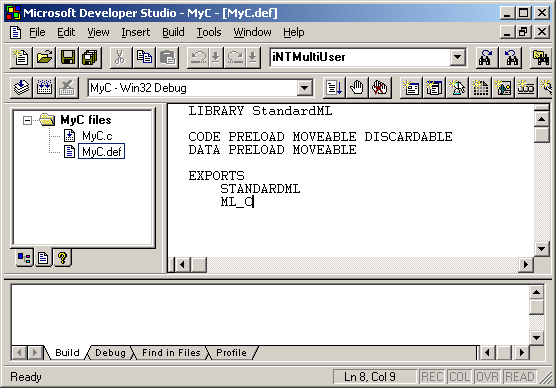Viewport: 556px width, 388px height.
Task: Click output tabs scroll-right arrow button
Action: tap(34, 353)
